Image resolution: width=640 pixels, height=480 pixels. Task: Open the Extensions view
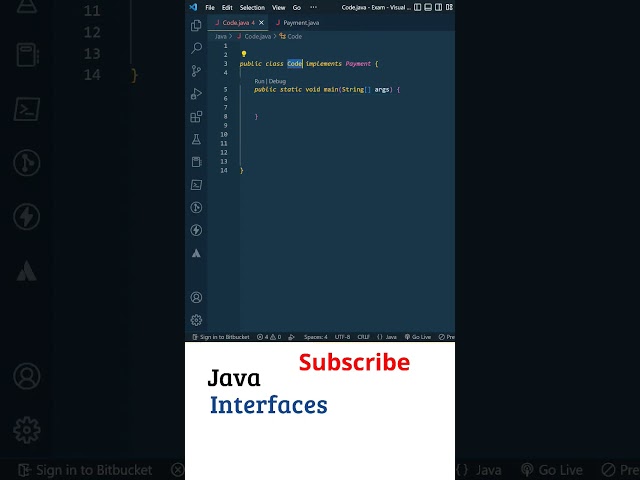(x=196, y=117)
